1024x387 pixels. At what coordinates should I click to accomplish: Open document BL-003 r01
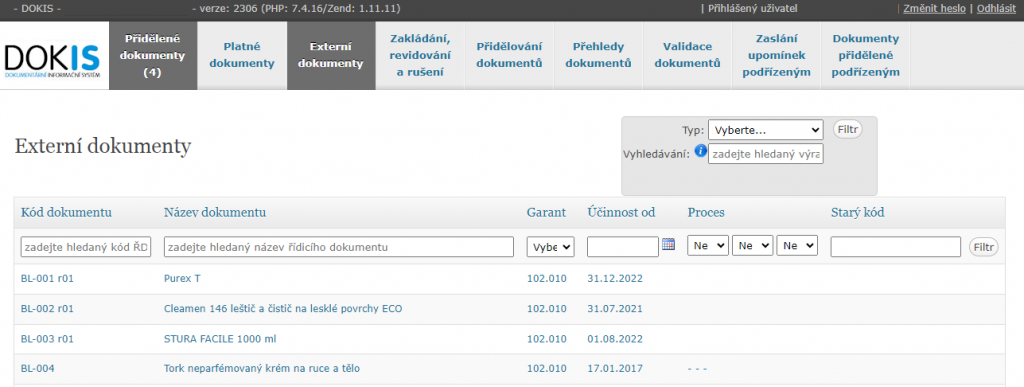coord(47,339)
